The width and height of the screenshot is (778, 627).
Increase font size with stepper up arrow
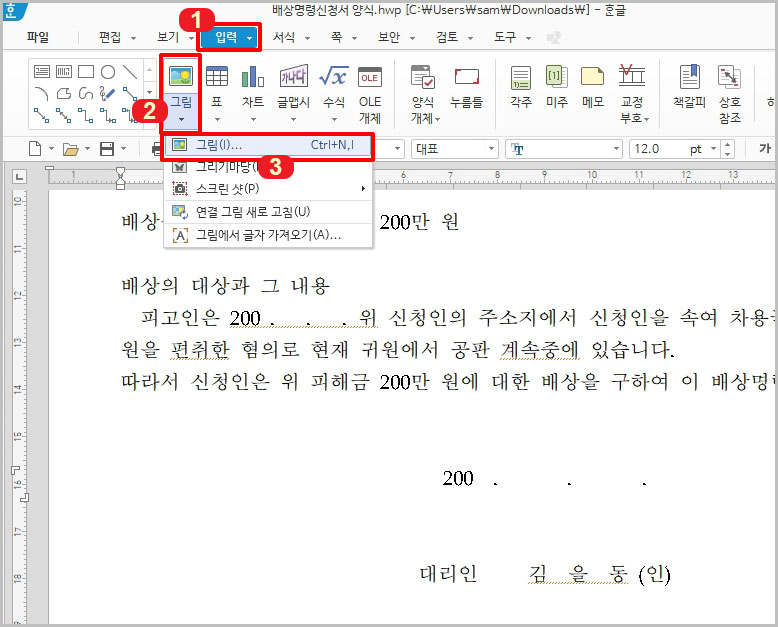(x=727, y=144)
